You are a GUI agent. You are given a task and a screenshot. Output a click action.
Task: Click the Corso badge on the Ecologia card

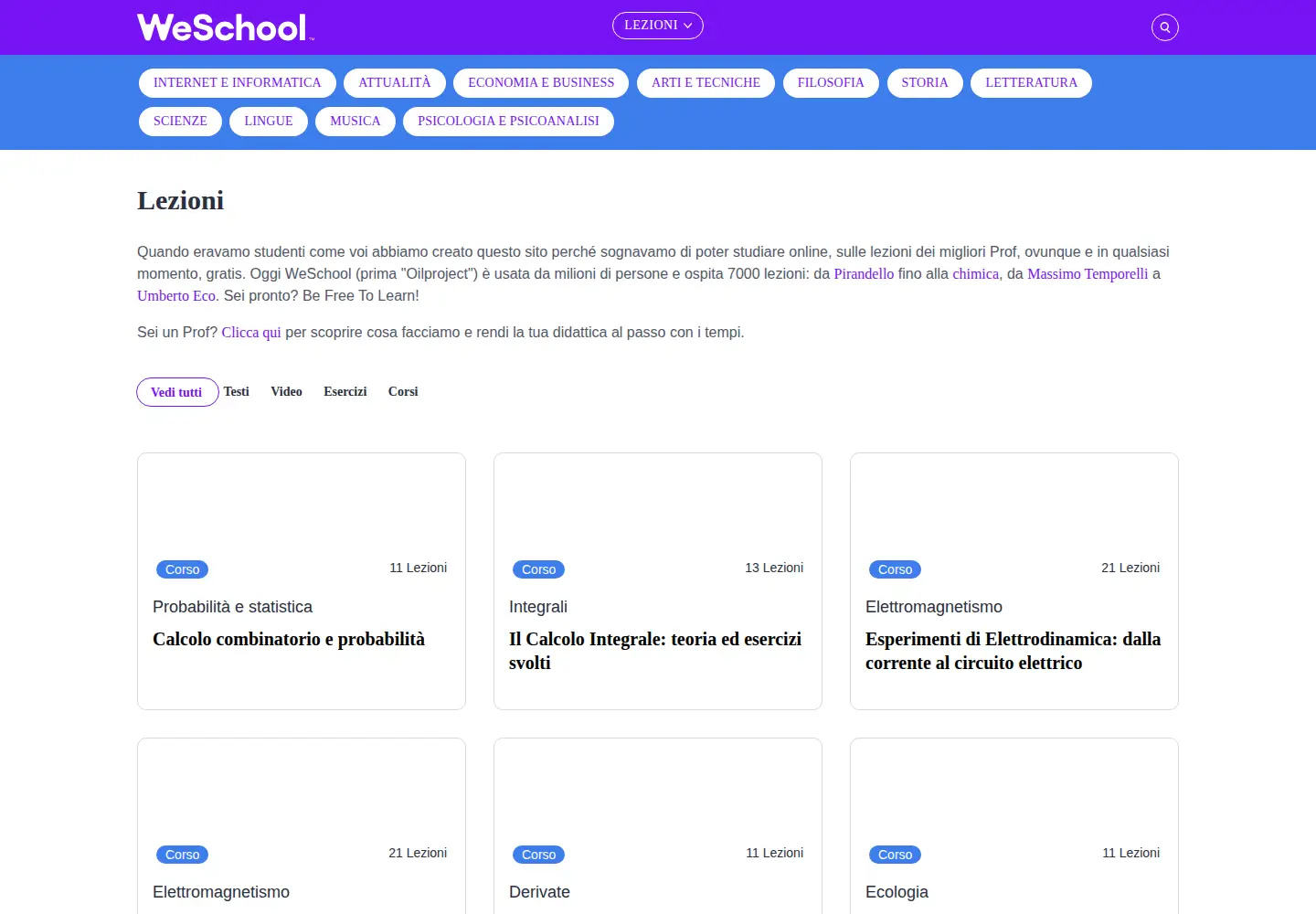click(895, 855)
